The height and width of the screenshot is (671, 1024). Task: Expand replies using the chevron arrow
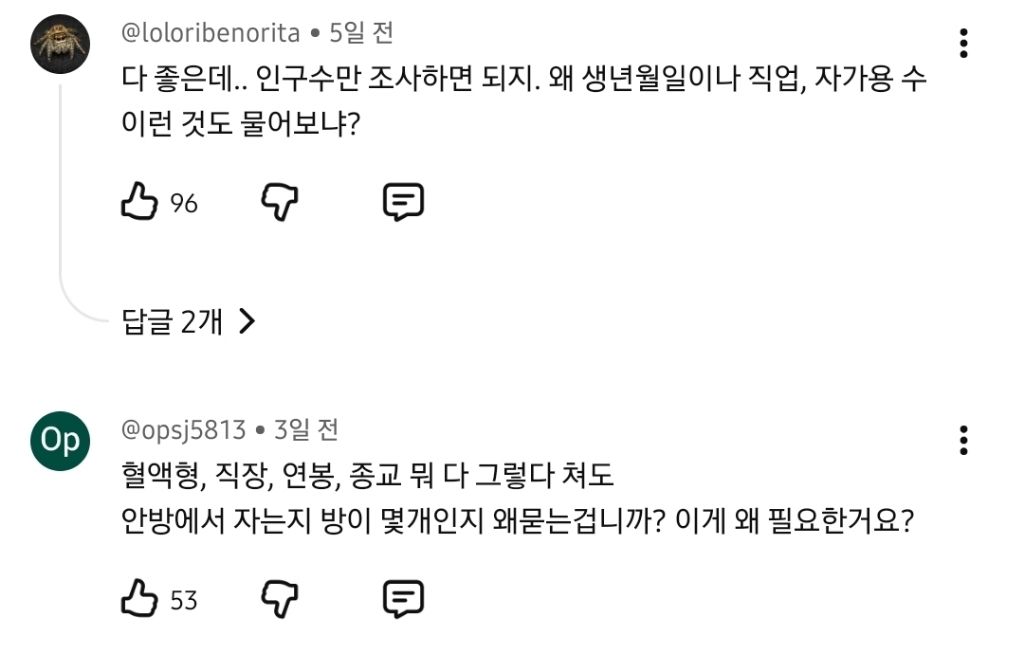click(249, 322)
